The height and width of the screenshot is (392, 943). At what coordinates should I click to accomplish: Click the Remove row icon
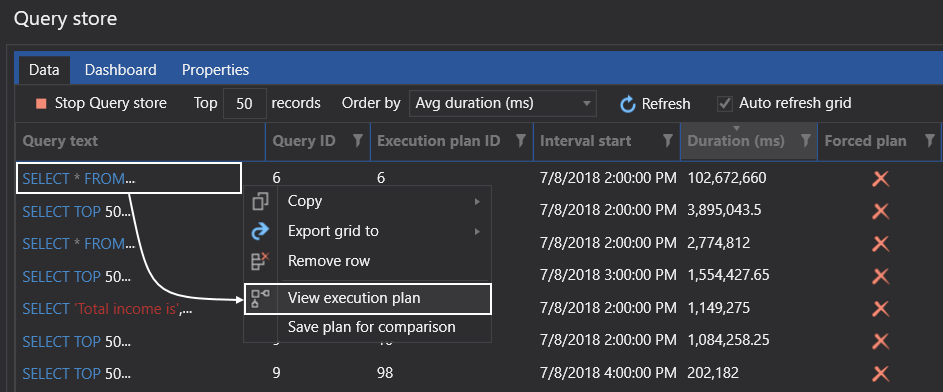point(260,261)
